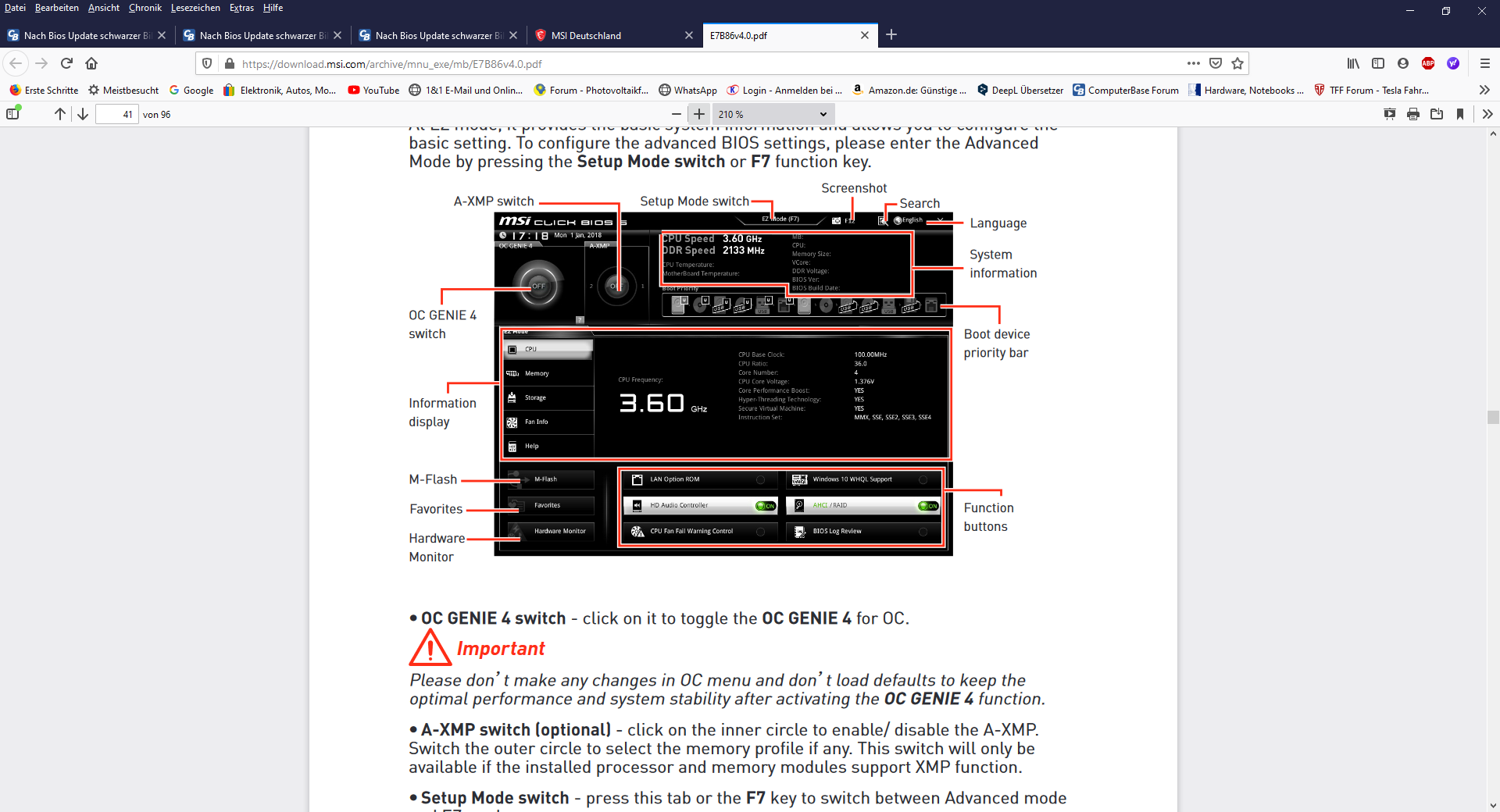Image resolution: width=1500 pixels, height=812 pixels.
Task: Open Amazon.de bookmark
Action: click(909, 90)
